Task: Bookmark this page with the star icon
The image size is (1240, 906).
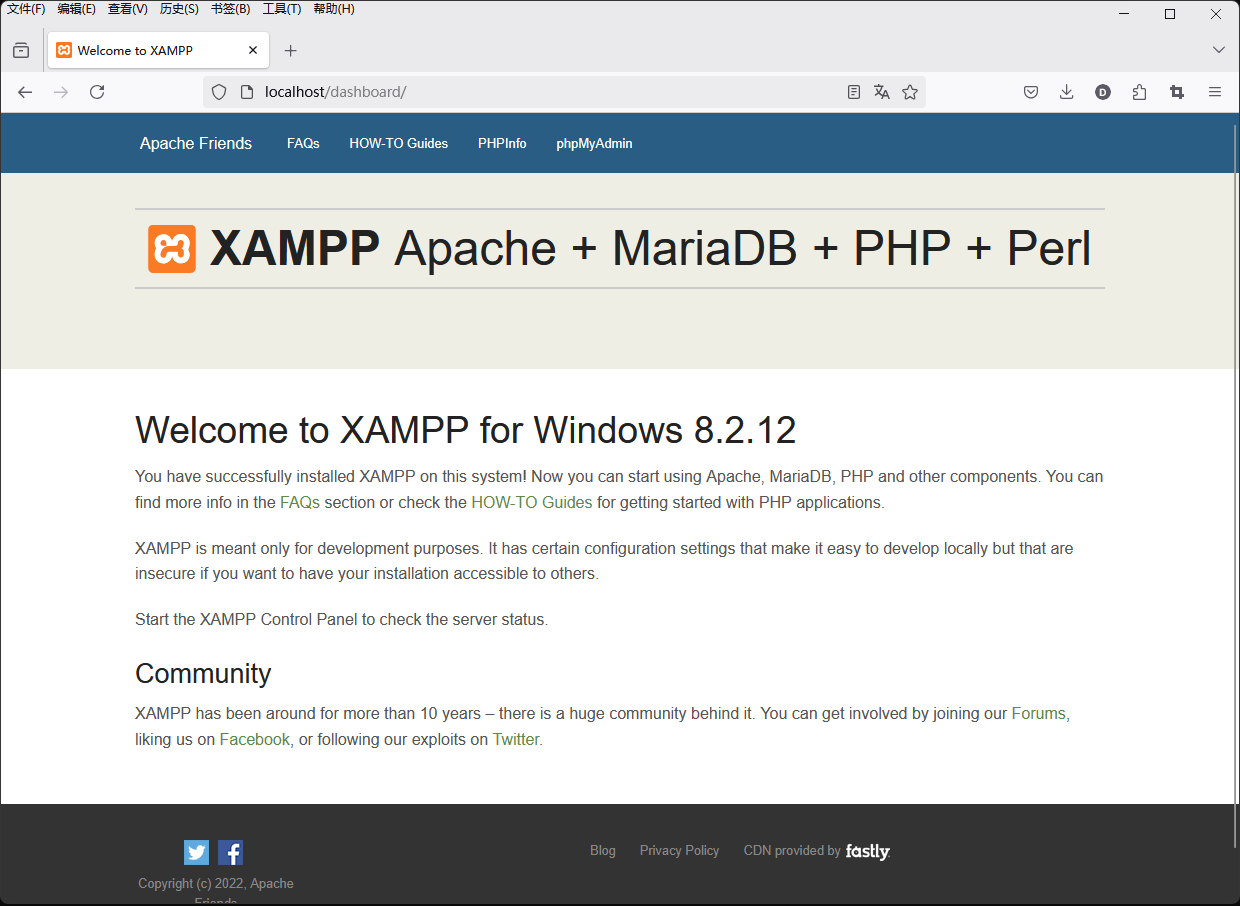Action: 910,91
